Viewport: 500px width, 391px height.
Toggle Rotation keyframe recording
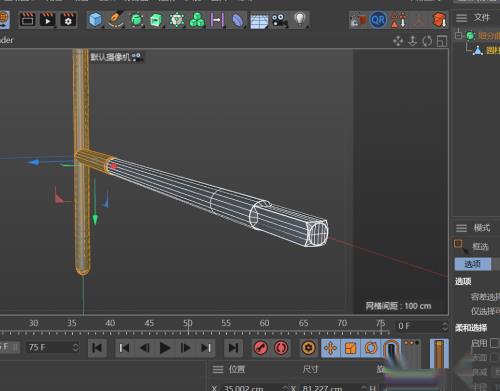(x=370, y=348)
